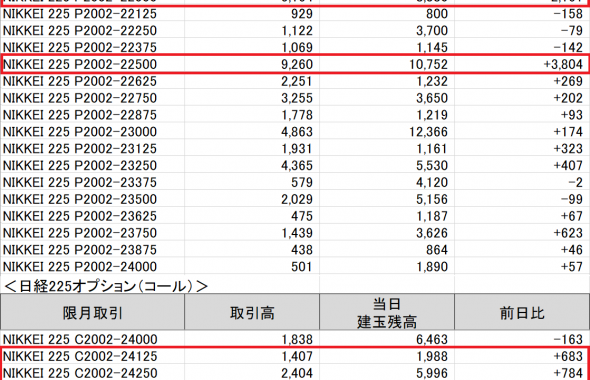Image resolution: width=590 pixels, height=380 pixels.
Task: Click the change value +784
Action: 568,373
